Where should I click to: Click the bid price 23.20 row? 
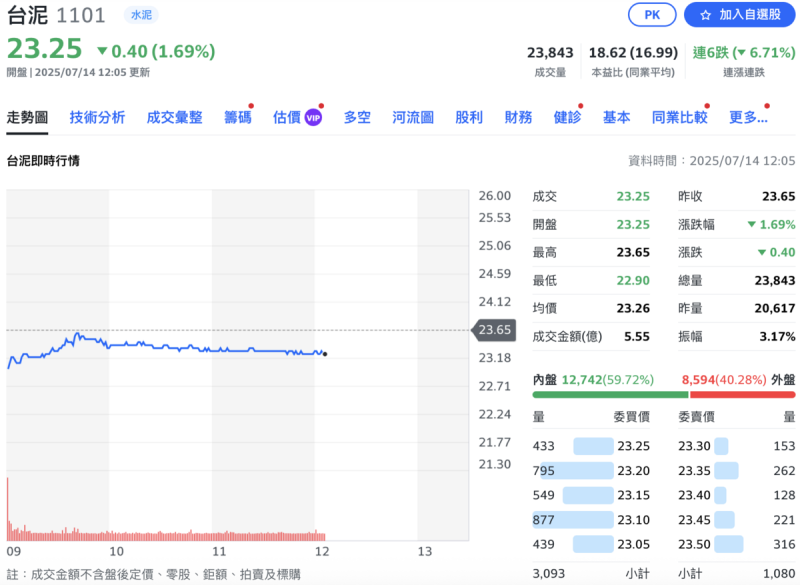coord(591,470)
